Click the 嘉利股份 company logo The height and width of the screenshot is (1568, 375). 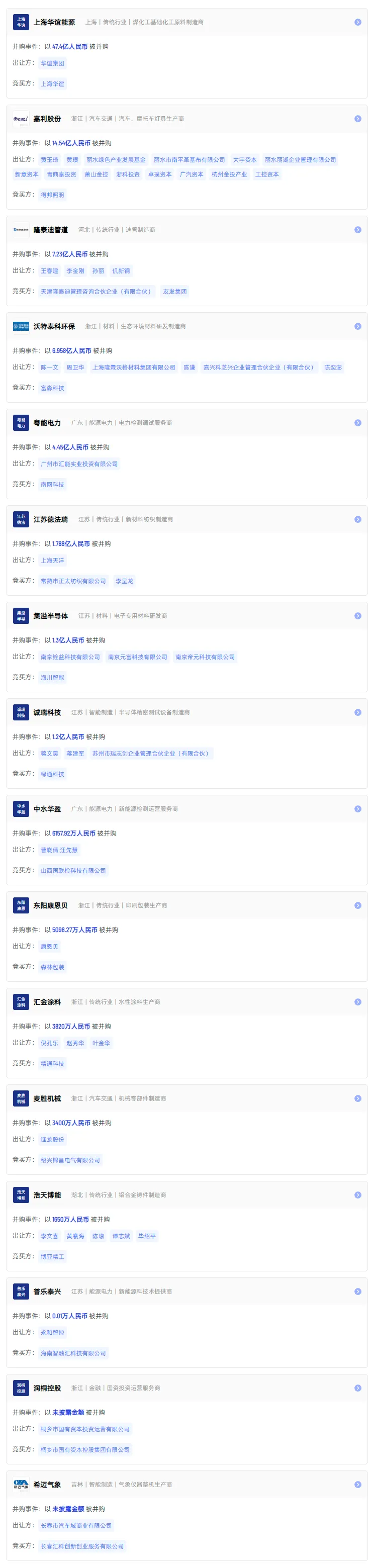21,119
